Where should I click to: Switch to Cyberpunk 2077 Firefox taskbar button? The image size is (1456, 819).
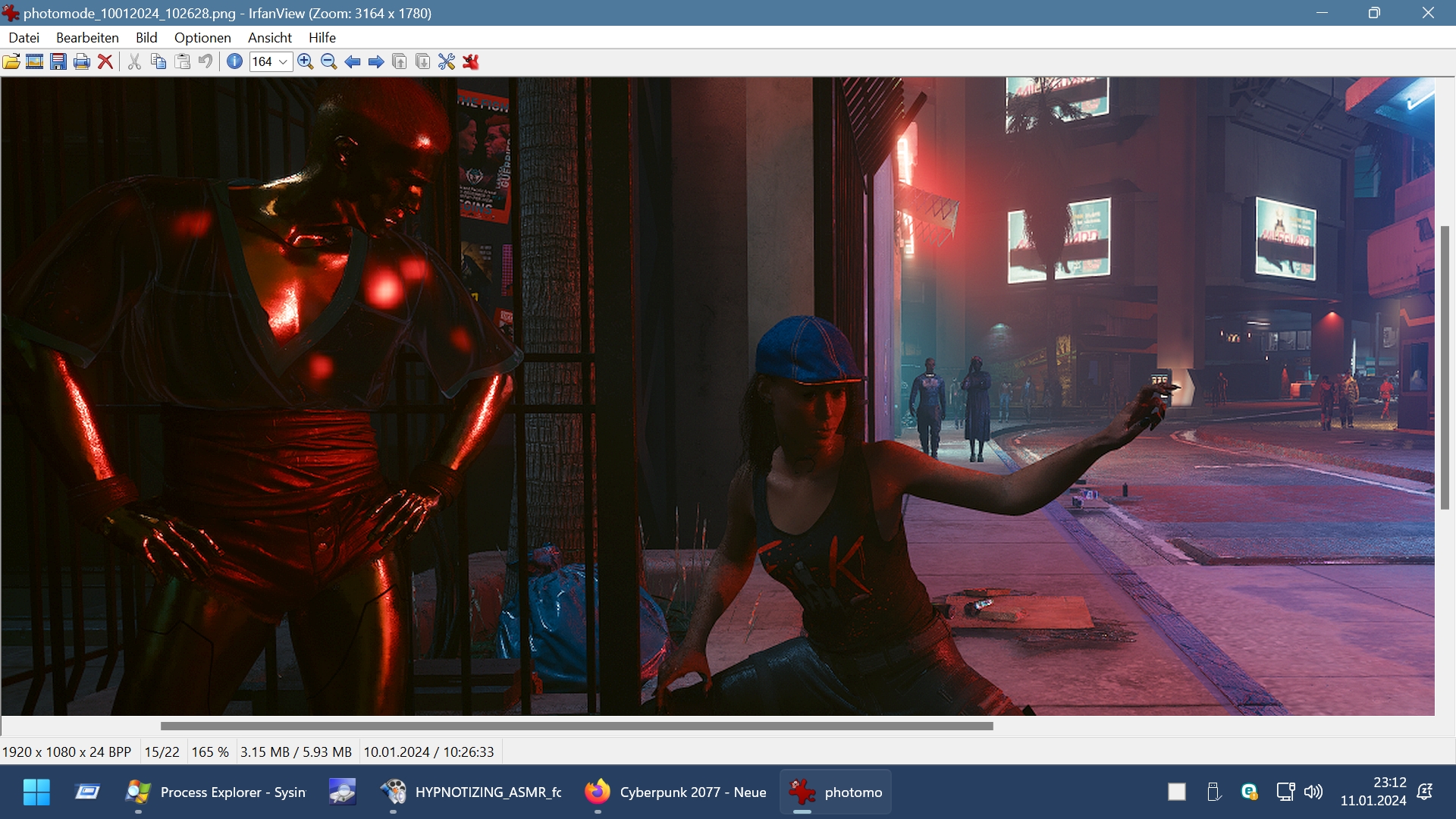pos(676,792)
